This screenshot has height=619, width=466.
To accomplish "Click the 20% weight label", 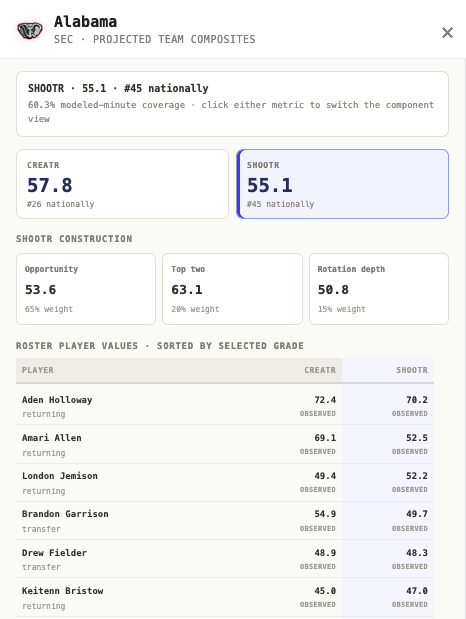I will pyautogui.click(x=195, y=309).
